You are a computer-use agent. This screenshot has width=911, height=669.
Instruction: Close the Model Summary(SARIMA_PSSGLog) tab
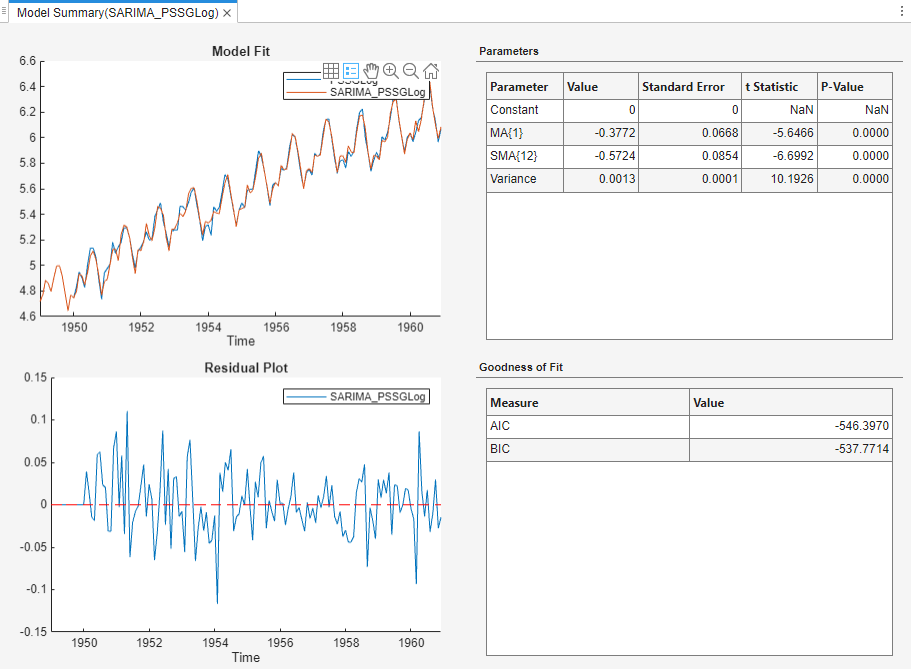point(228,13)
